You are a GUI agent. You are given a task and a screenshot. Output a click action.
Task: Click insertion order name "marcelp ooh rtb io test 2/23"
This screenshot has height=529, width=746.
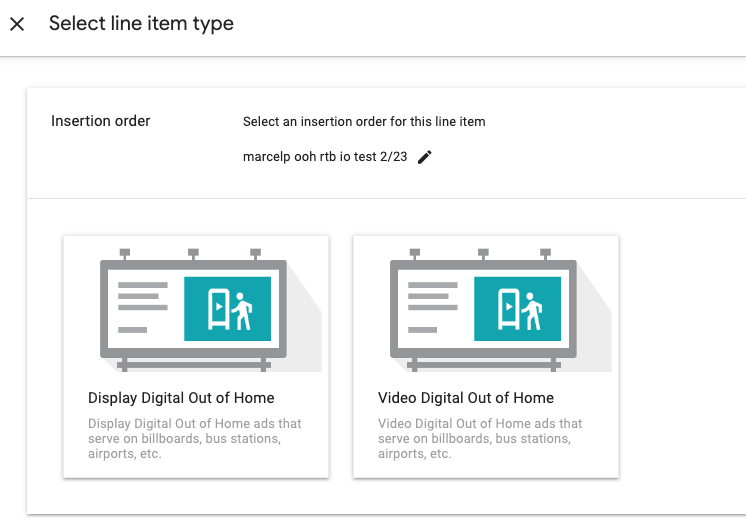[325, 157]
